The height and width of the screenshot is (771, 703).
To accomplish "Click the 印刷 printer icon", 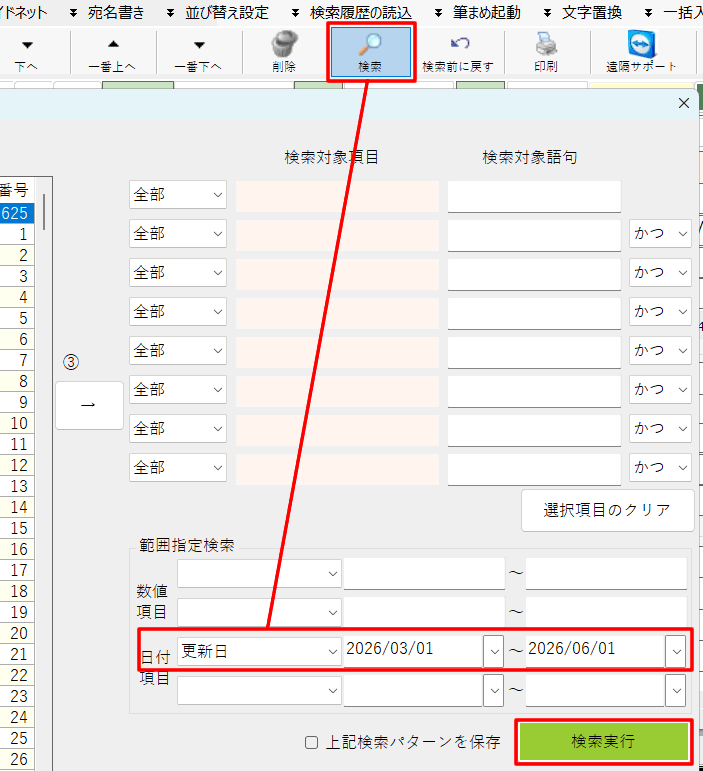I will 546,45.
